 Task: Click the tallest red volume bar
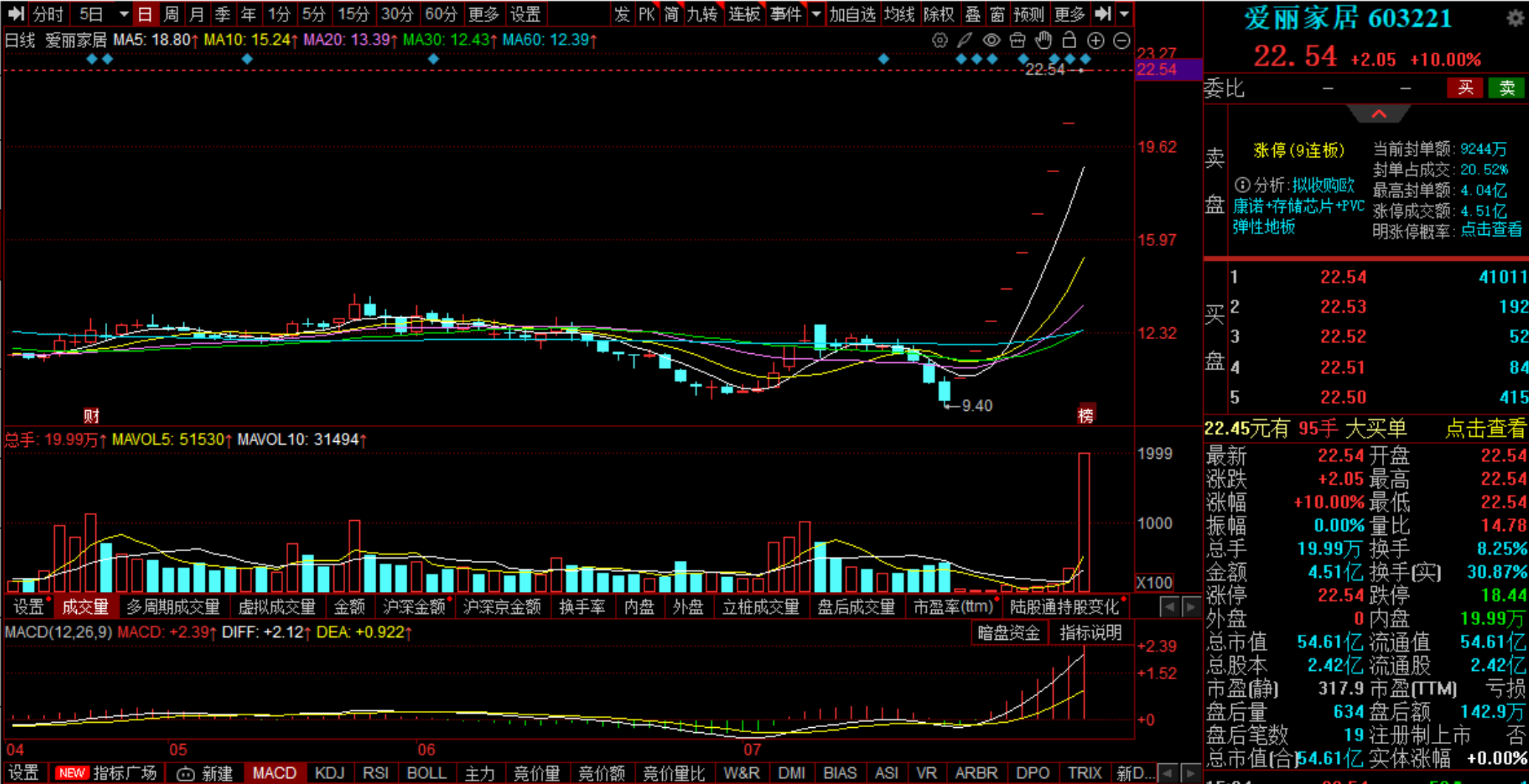[1084, 522]
